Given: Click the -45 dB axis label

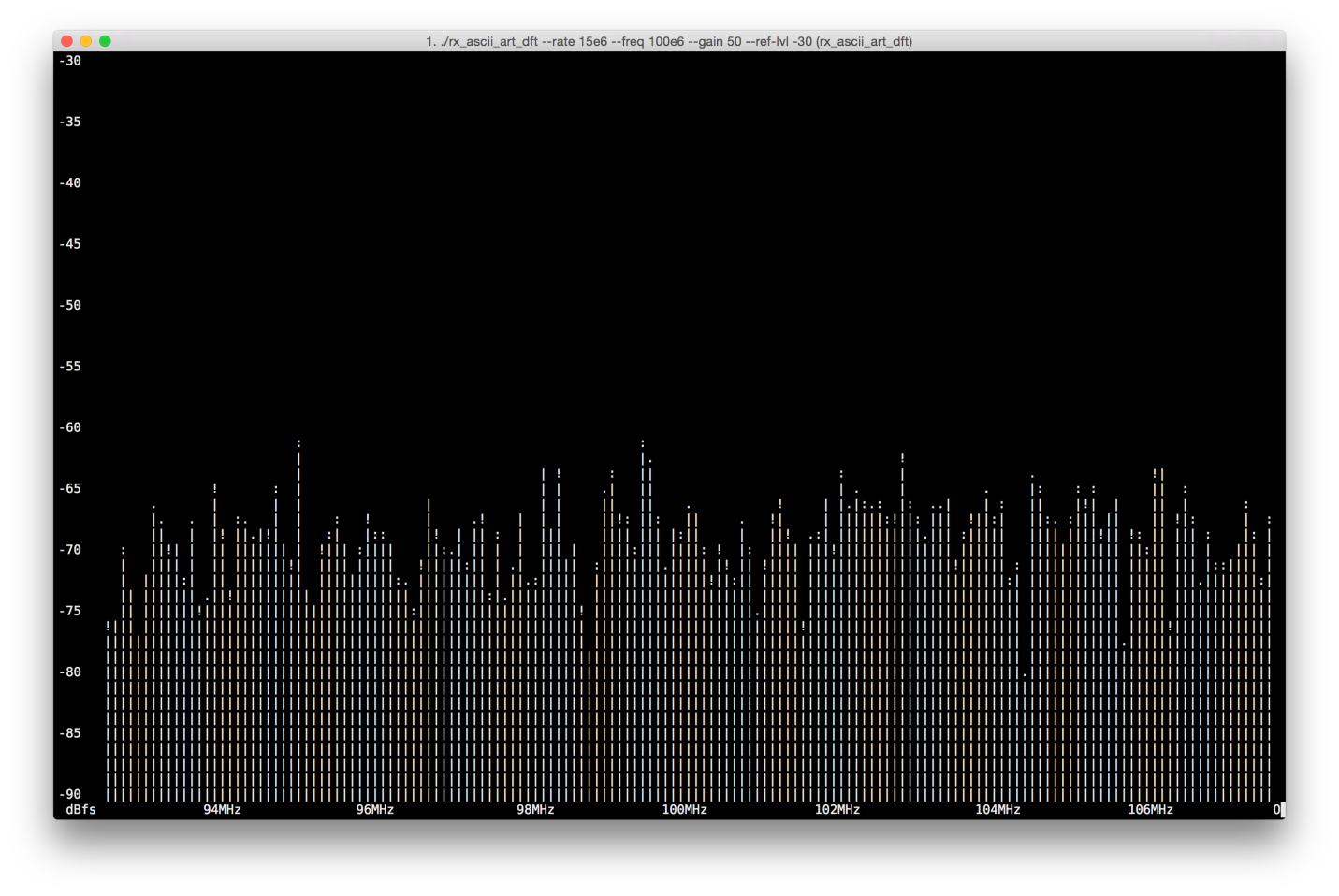Looking at the screenshot, I should click(70, 244).
